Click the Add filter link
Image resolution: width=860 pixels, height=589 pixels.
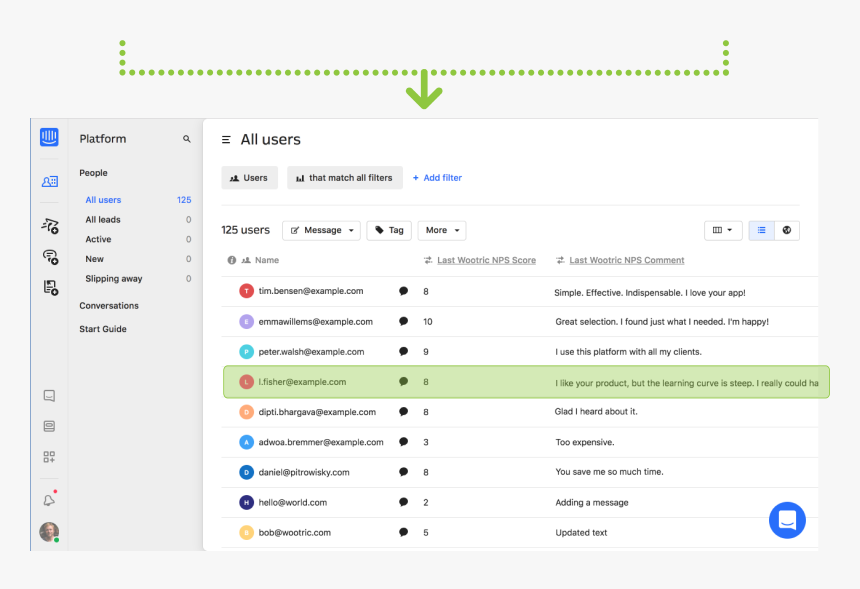pos(437,178)
